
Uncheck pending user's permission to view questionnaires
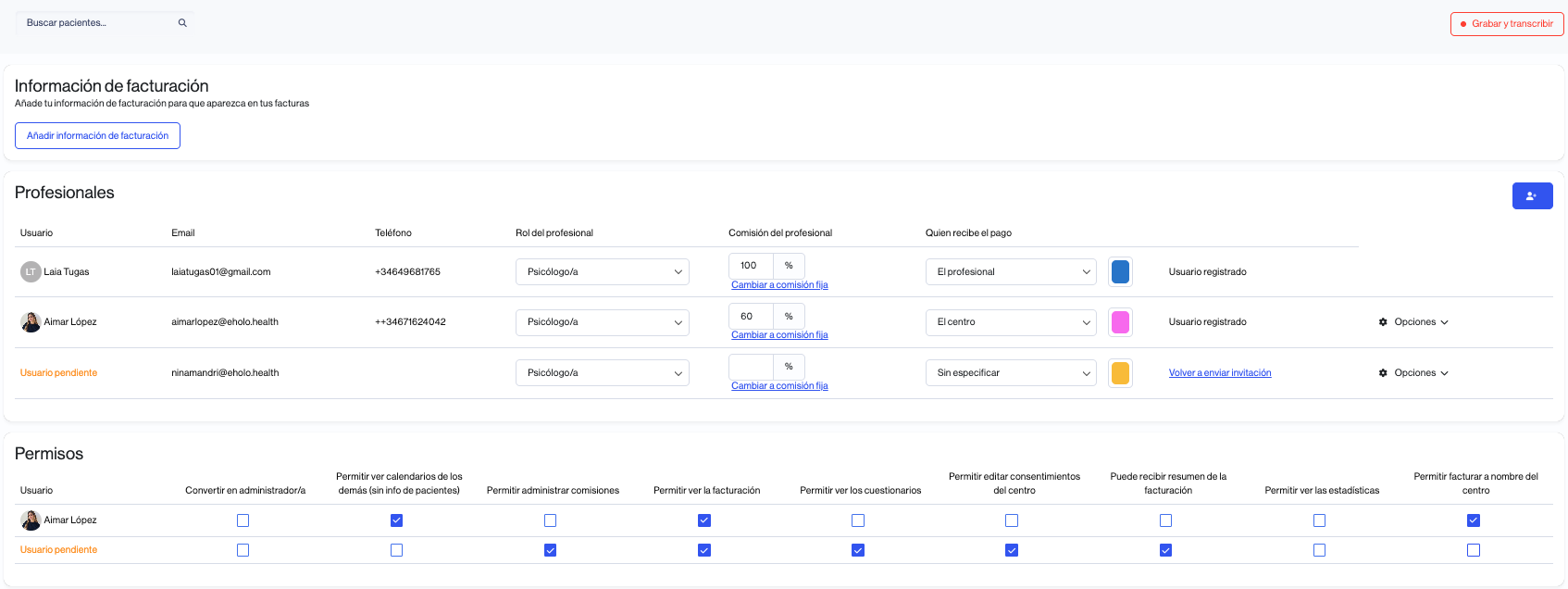858,550
